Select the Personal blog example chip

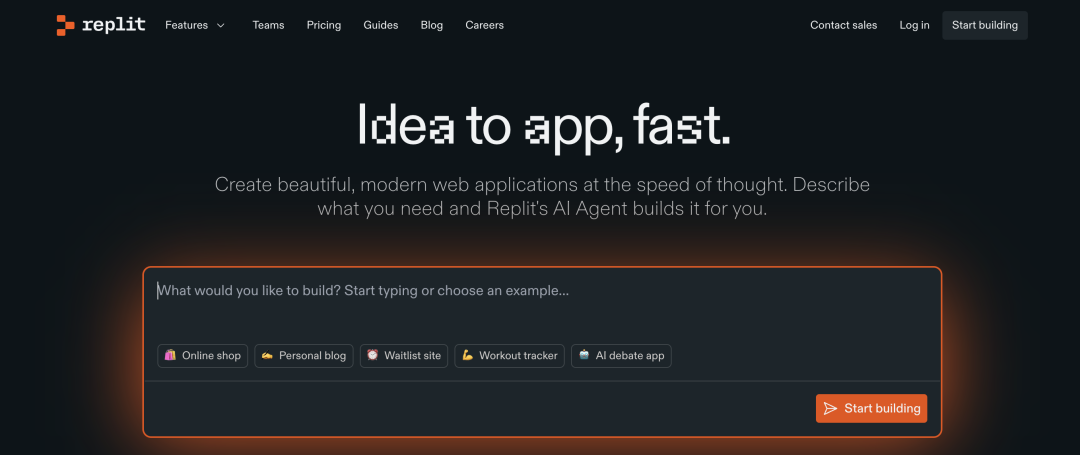[304, 356]
